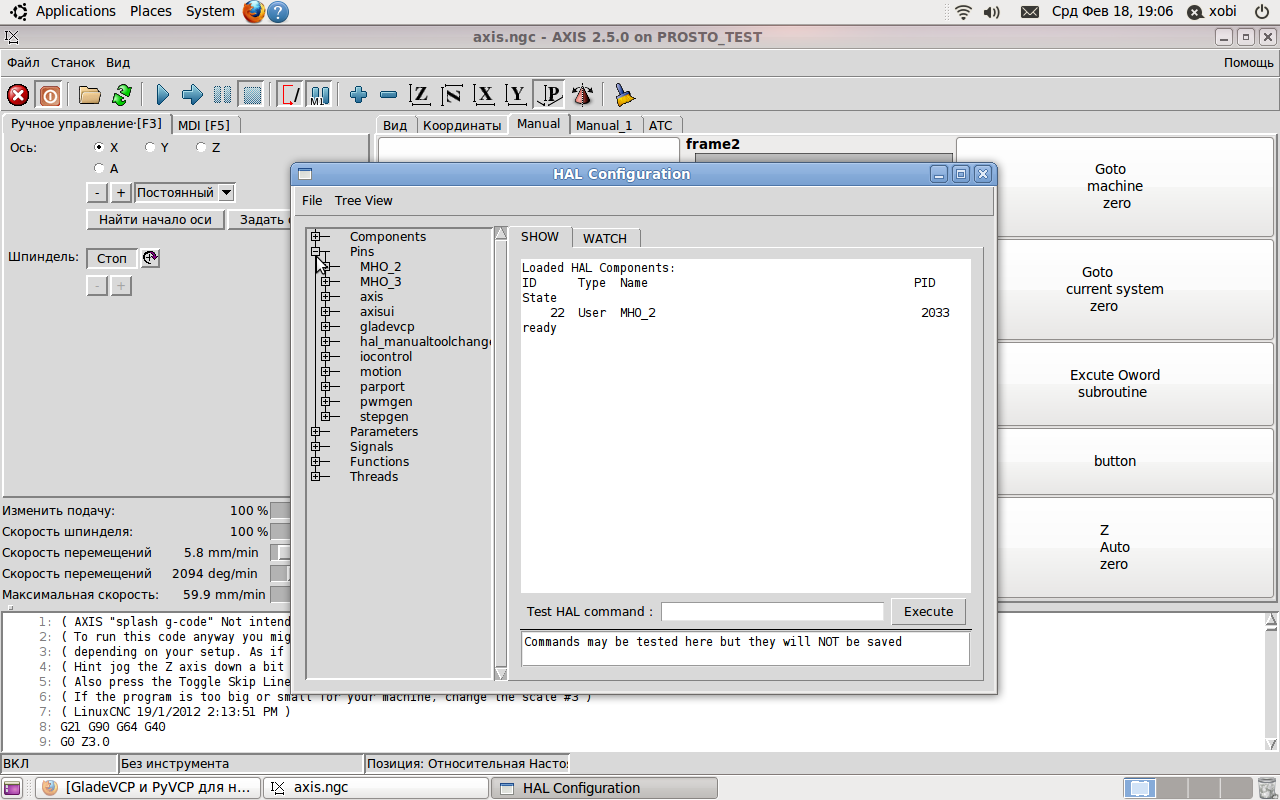
Task: Click the Найти начало оси button
Action: pos(155,219)
